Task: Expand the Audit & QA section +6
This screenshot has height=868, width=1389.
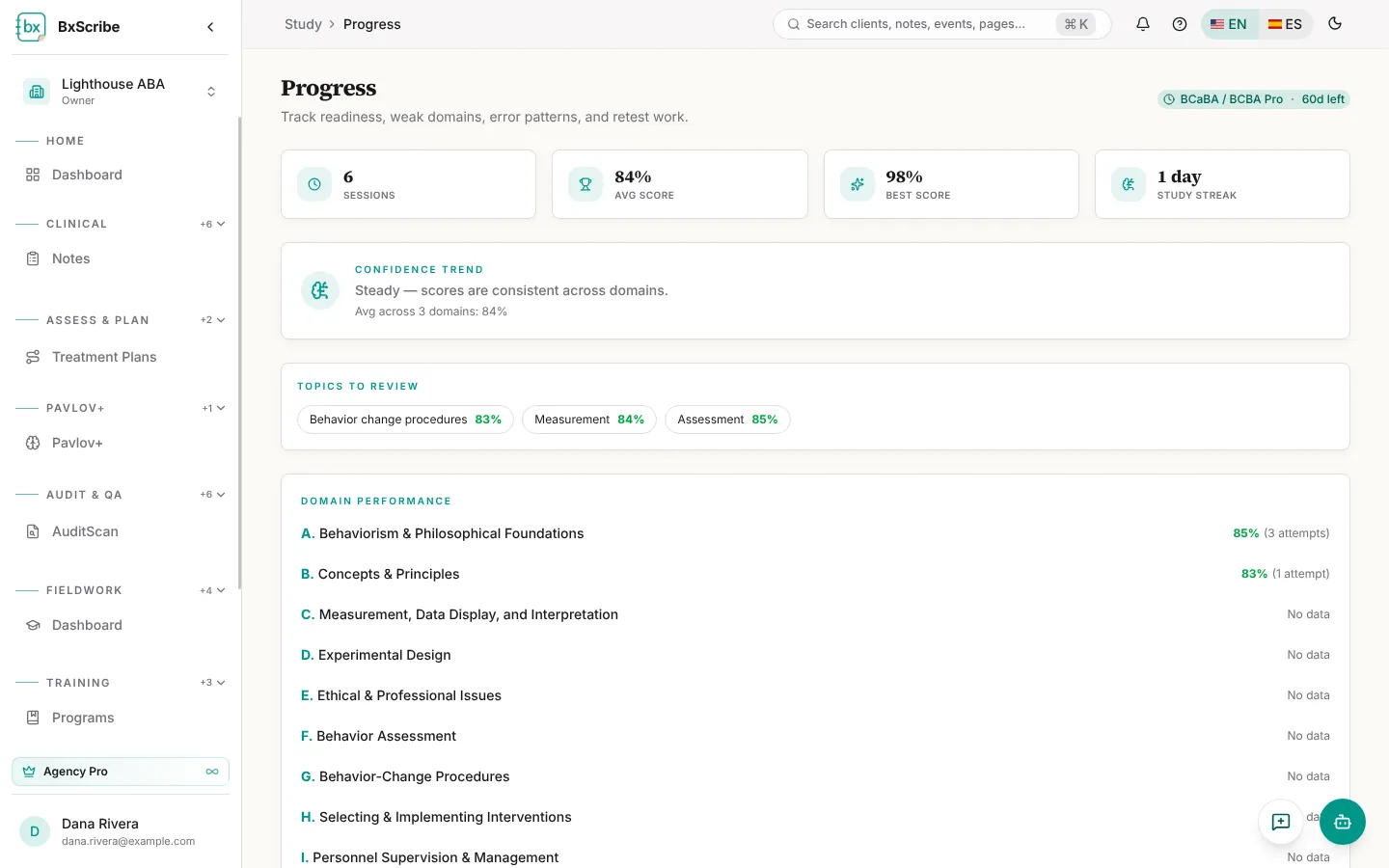Action: pyautogui.click(x=213, y=495)
